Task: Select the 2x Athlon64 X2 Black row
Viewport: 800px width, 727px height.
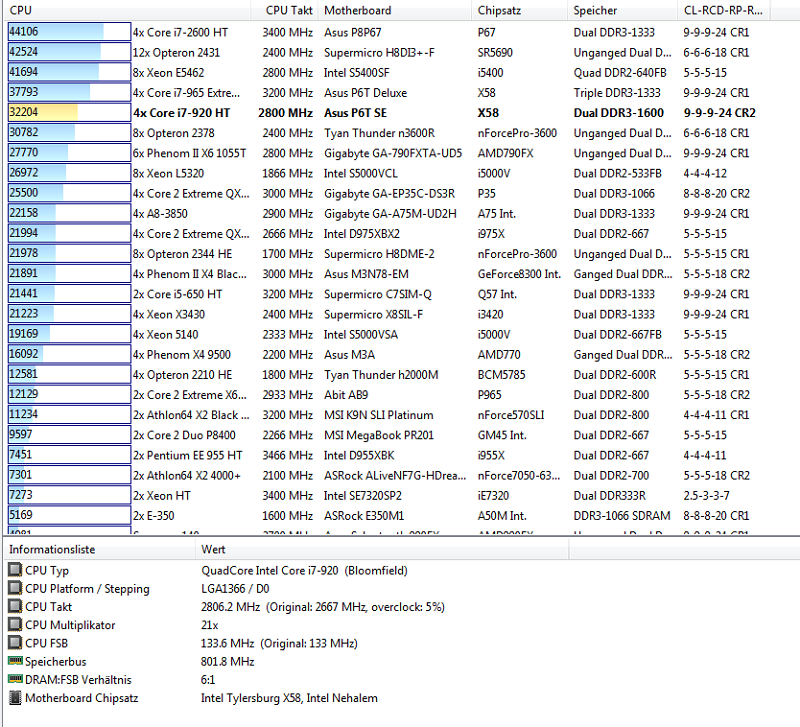Action: coord(388,415)
